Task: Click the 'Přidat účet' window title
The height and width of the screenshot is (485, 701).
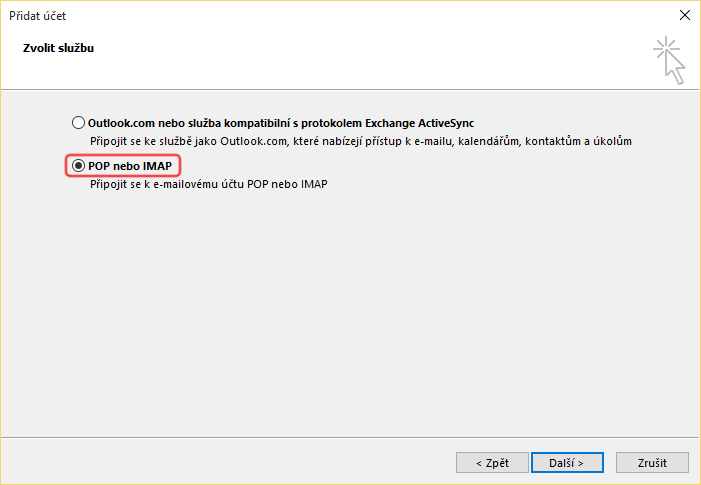Action: click(x=39, y=16)
